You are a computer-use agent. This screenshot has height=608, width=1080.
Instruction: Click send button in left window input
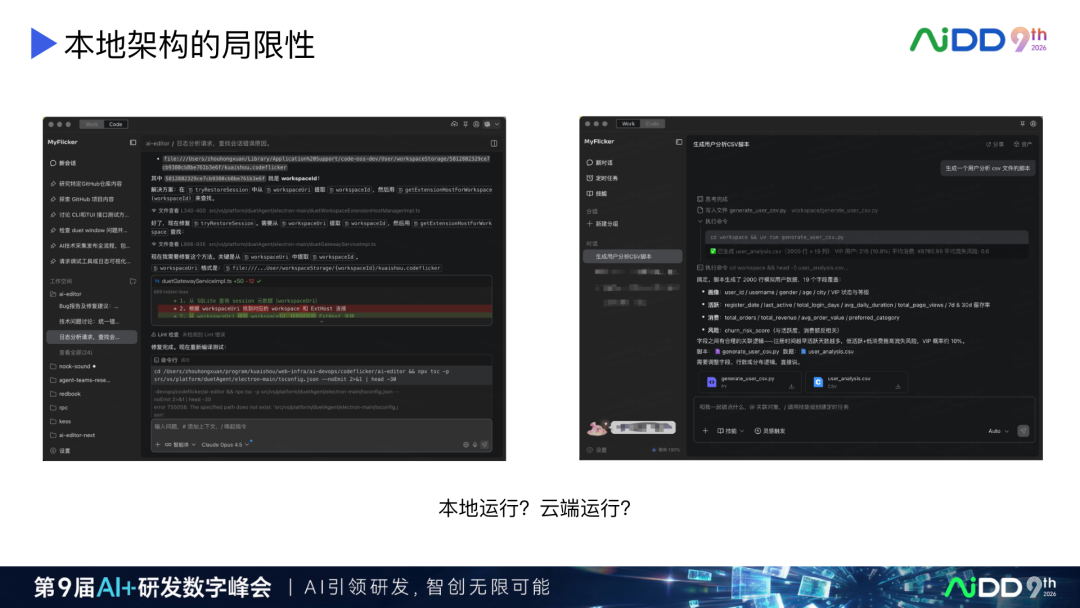click(485, 445)
